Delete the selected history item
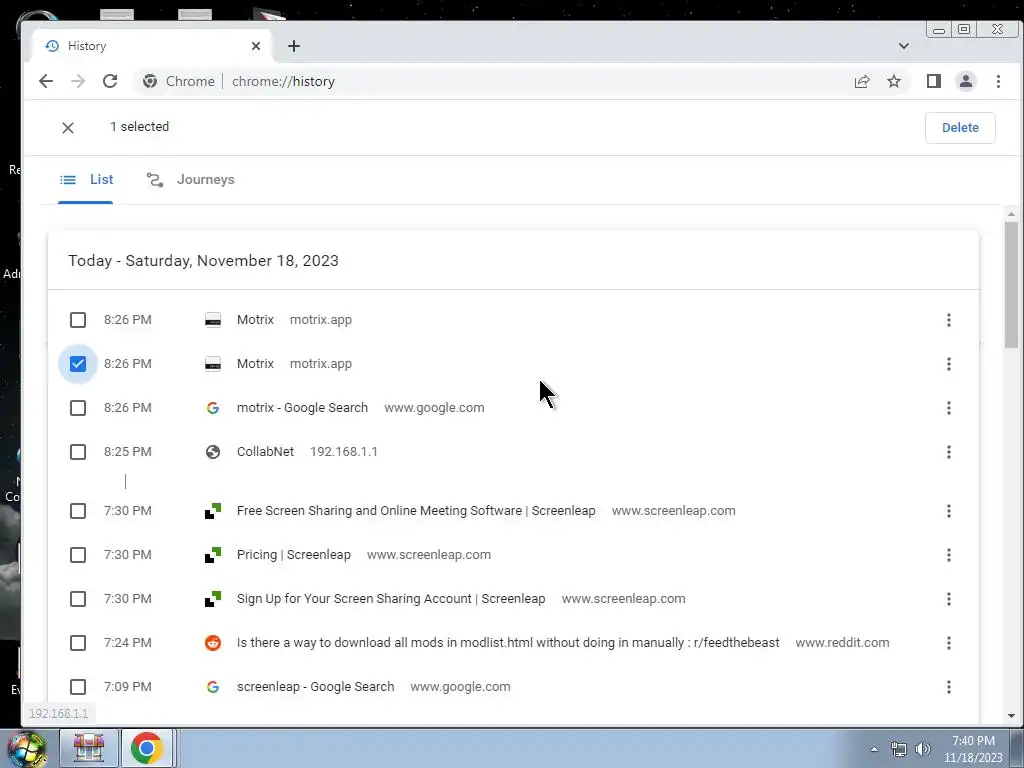This screenshot has height=768, width=1024. [960, 127]
